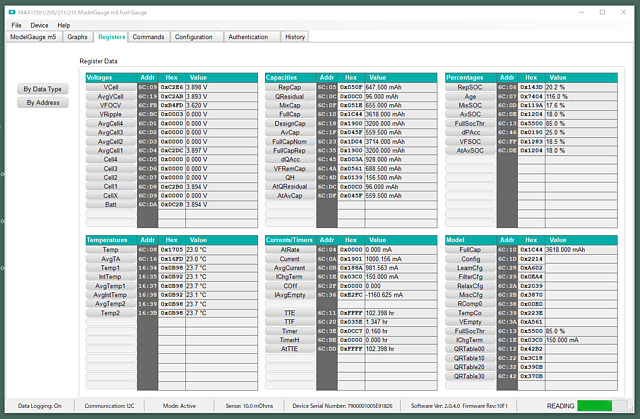The image size is (640, 419).
Task: Click the MixSOC register button
Action: pos(470,105)
